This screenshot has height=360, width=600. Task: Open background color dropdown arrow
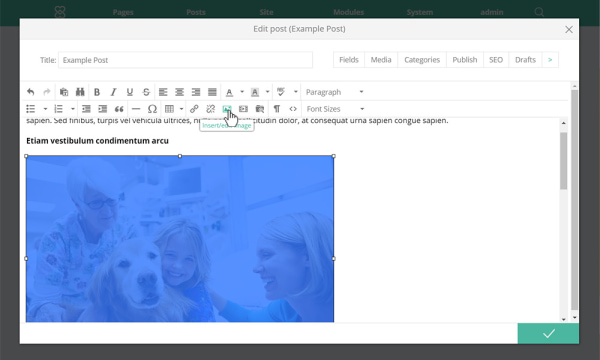[x=267, y=92]
